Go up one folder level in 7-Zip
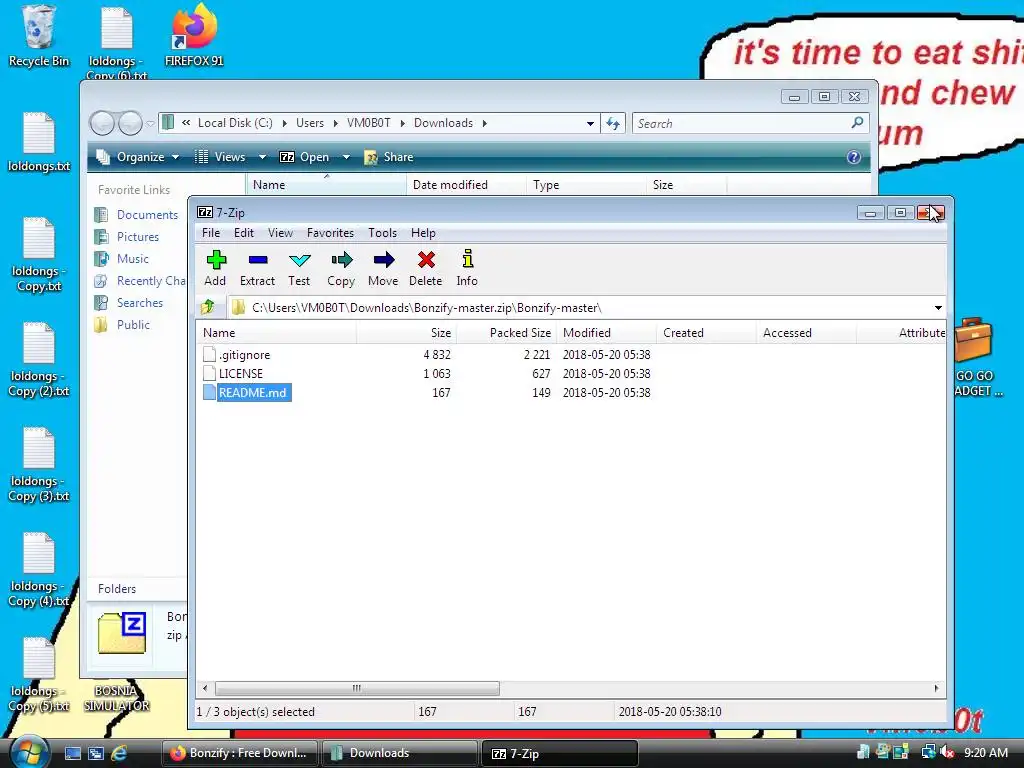Screen dimensions: 1024x768 click(x=208, y=307)
